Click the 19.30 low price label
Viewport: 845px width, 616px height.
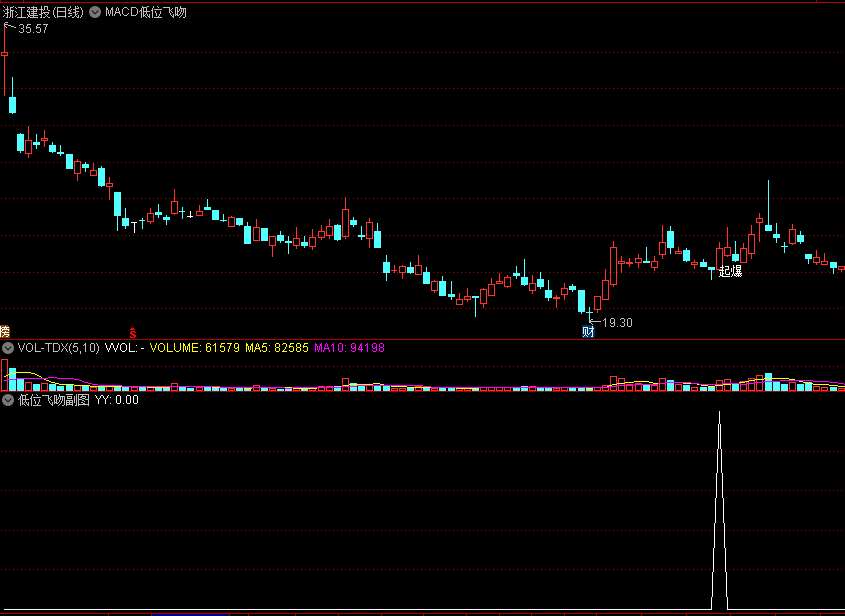coord(617,323)
